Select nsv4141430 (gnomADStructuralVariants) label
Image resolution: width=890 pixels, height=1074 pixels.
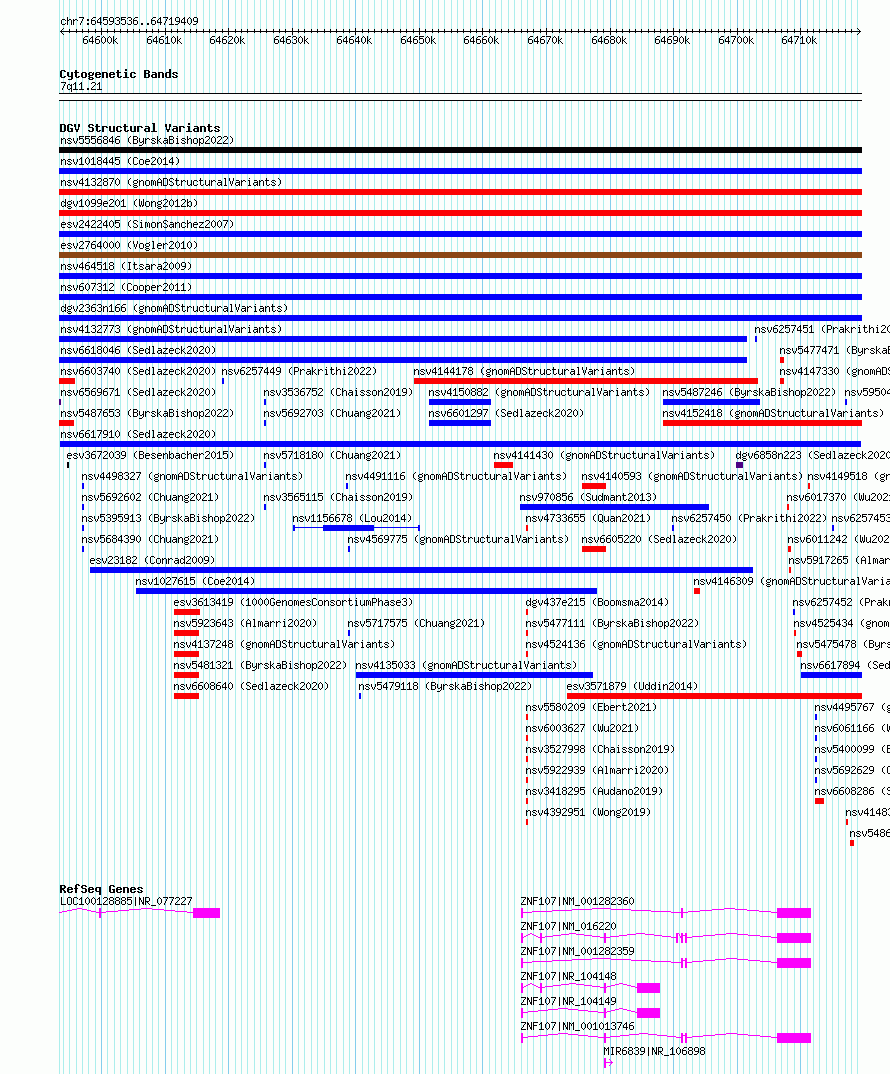point(604,455)
